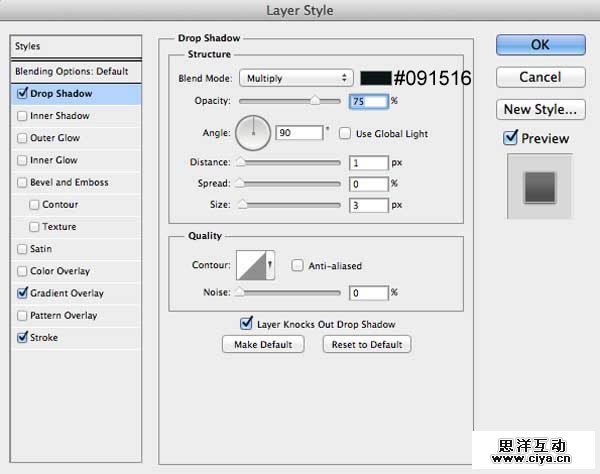The width and height of the screenshot is (600, 474).
Task: Open the Blend Mode Multiply dropdown
Action: 295,78
